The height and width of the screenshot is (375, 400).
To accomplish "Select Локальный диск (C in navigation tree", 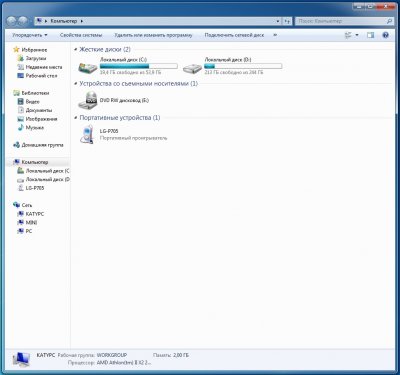I will click(47, 171).
